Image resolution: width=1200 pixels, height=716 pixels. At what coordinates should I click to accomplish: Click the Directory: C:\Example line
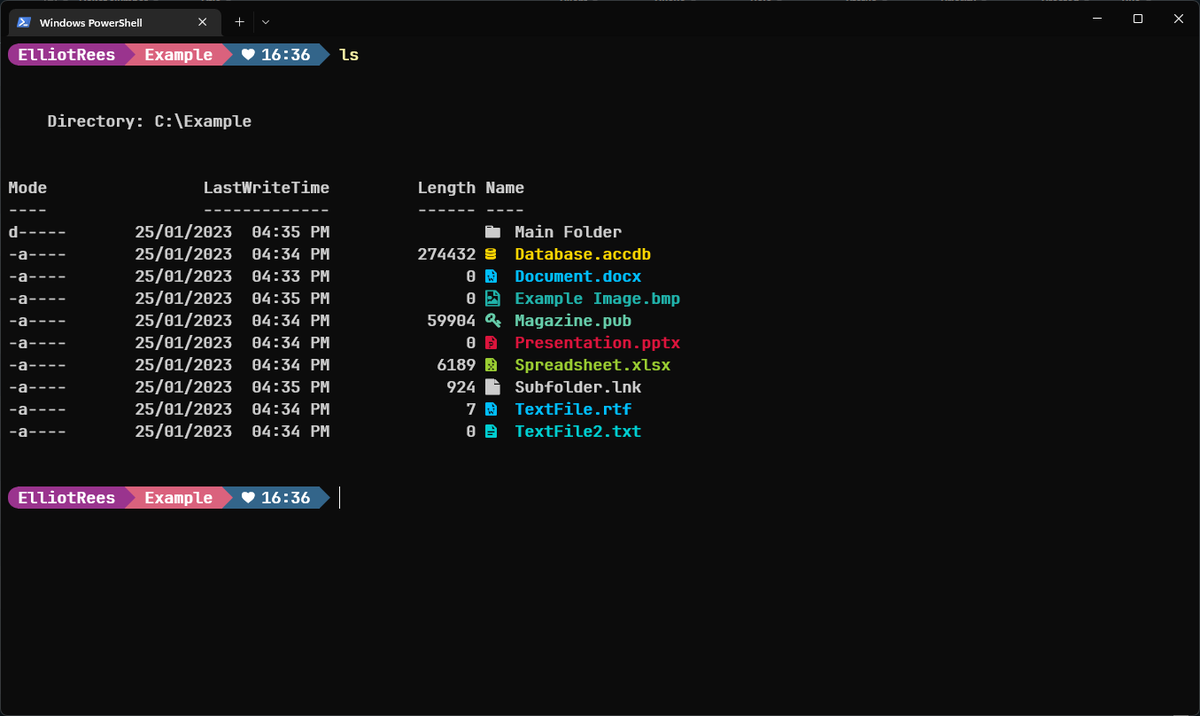point(150,121)
